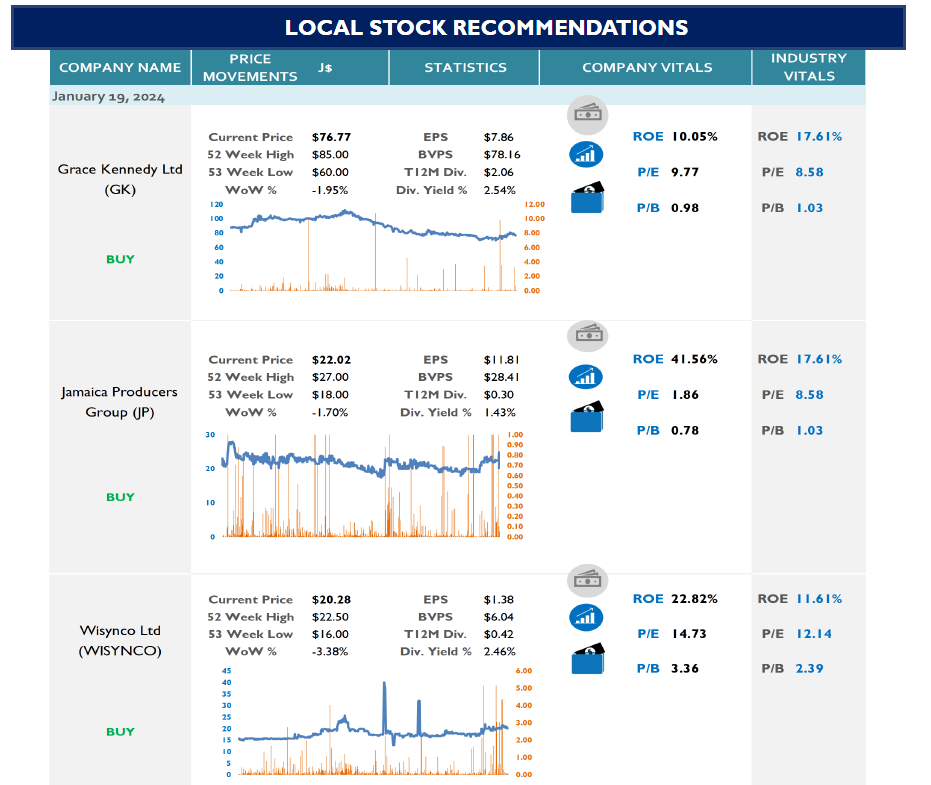931x785 pixels.
Task: Click the $60.00 53 week low value
Action: coord(330,172)
